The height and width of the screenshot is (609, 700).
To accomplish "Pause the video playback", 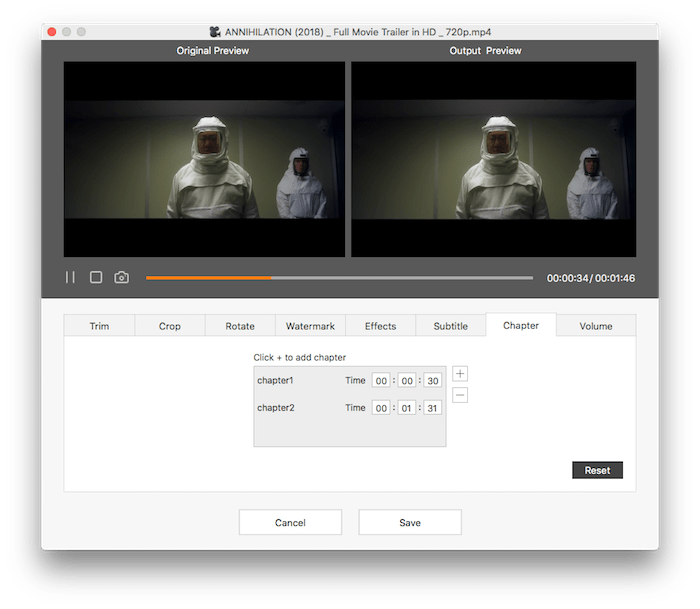I will 70,277.
